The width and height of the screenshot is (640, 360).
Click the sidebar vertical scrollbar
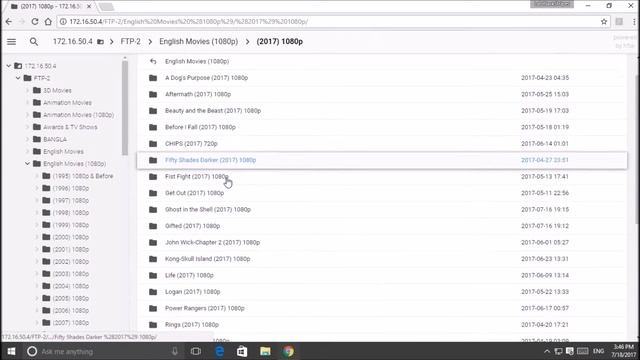[x=125, y=108]
